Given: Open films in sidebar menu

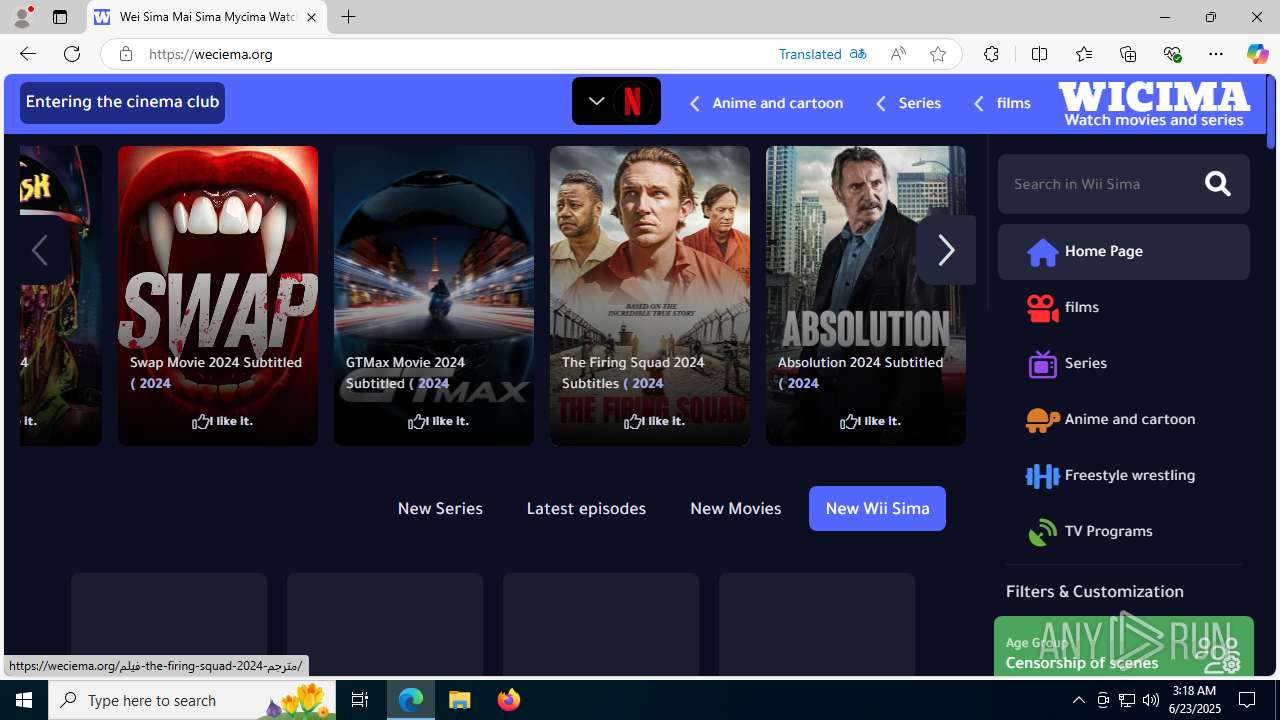Looking at the screenshot, I should pyautogui.click(x=1123, y=307).
